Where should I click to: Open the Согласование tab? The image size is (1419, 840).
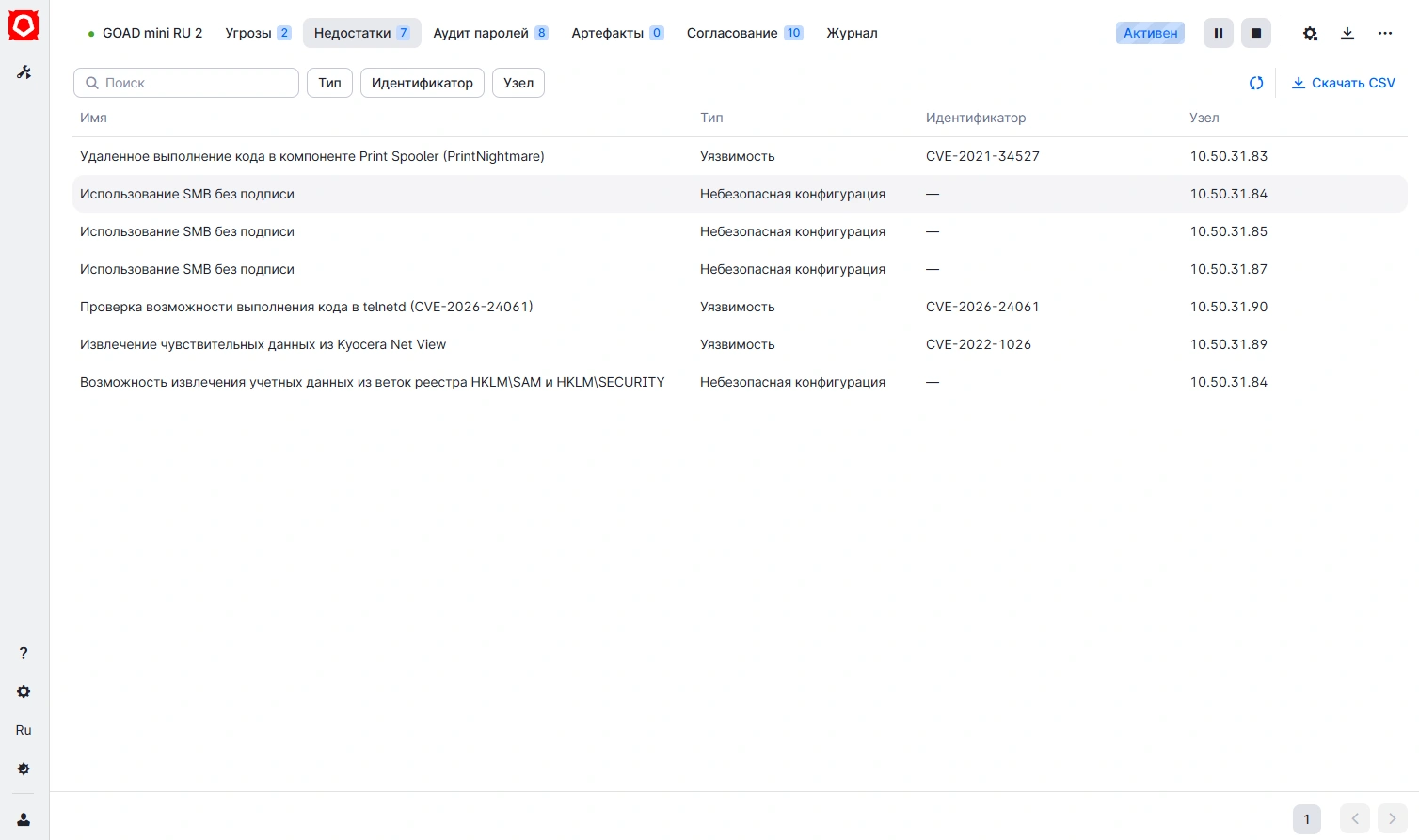pos(744,33)
